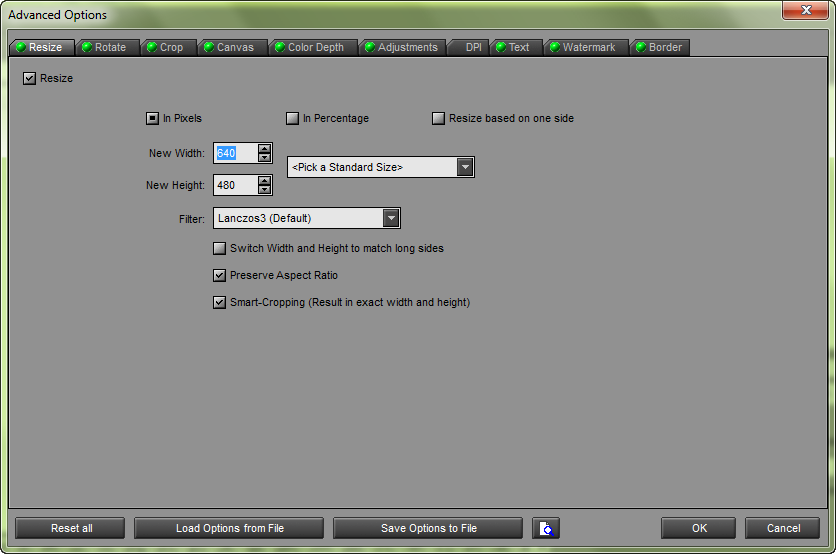Click the preview icon button beside Save Options
This screenshot has height=554, width=836.
tap(545, 528)
